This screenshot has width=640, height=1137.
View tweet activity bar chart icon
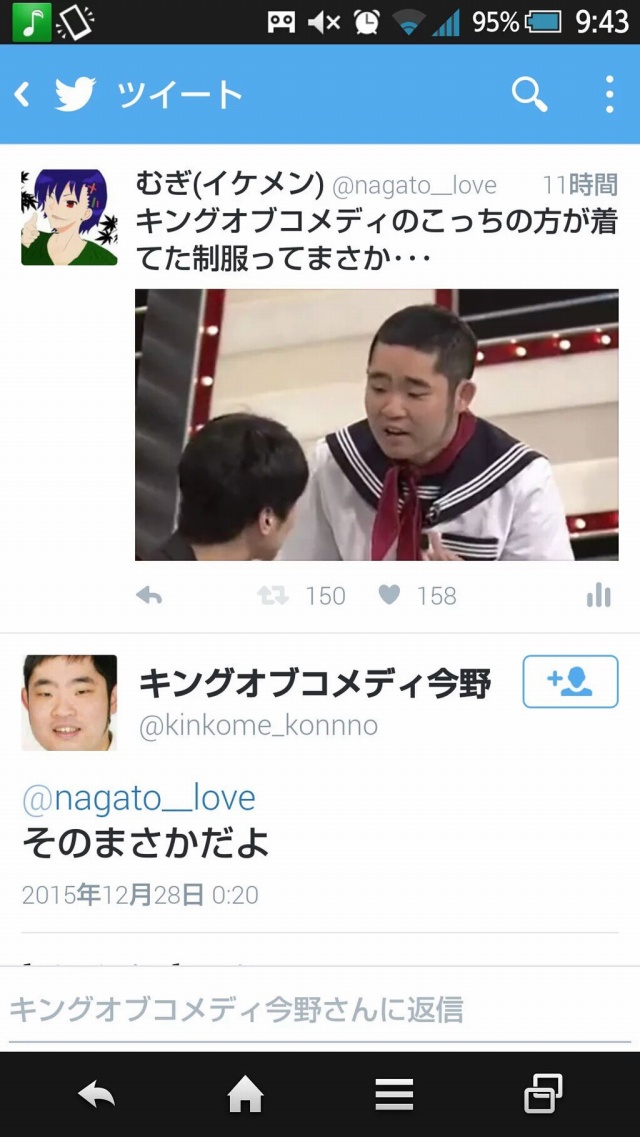599,595
